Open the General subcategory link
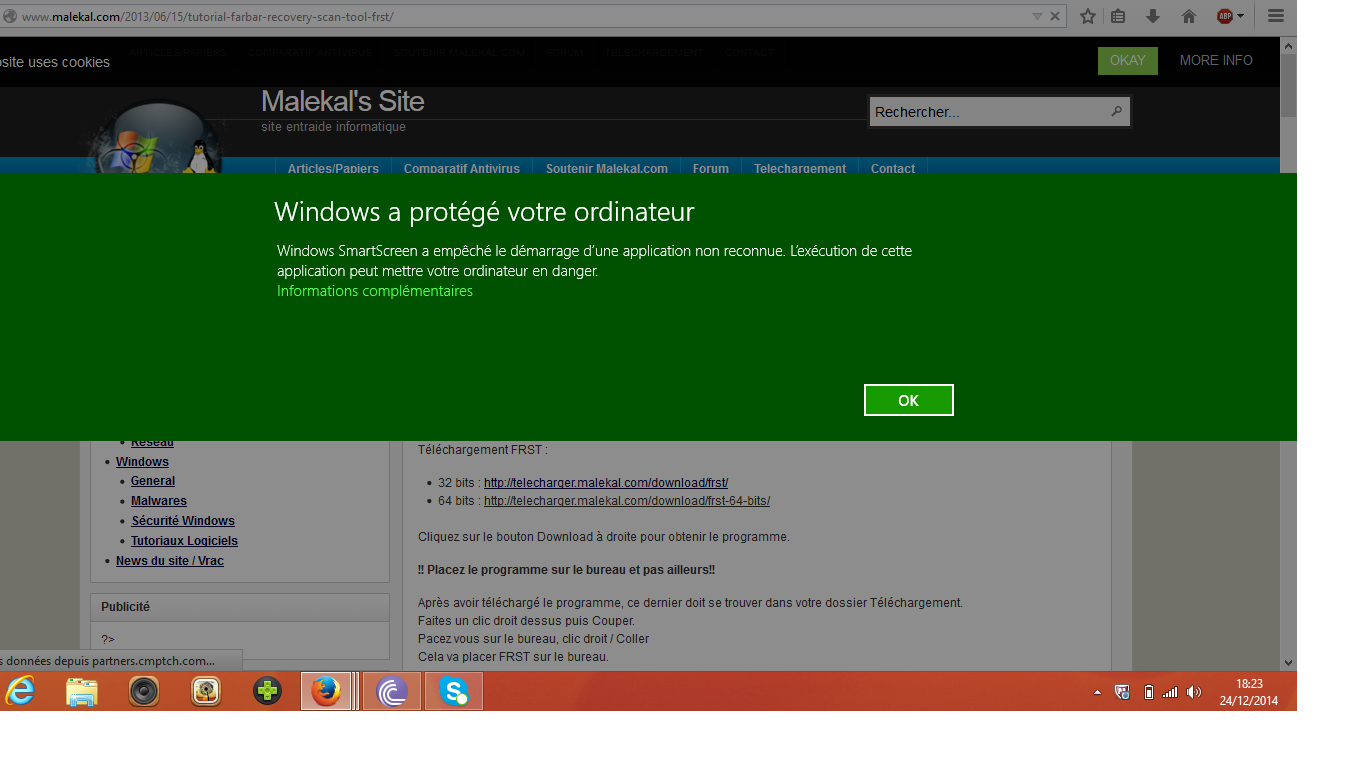Screen dimensions: 1366x768 pyautogui.click(x=153, y=481)
